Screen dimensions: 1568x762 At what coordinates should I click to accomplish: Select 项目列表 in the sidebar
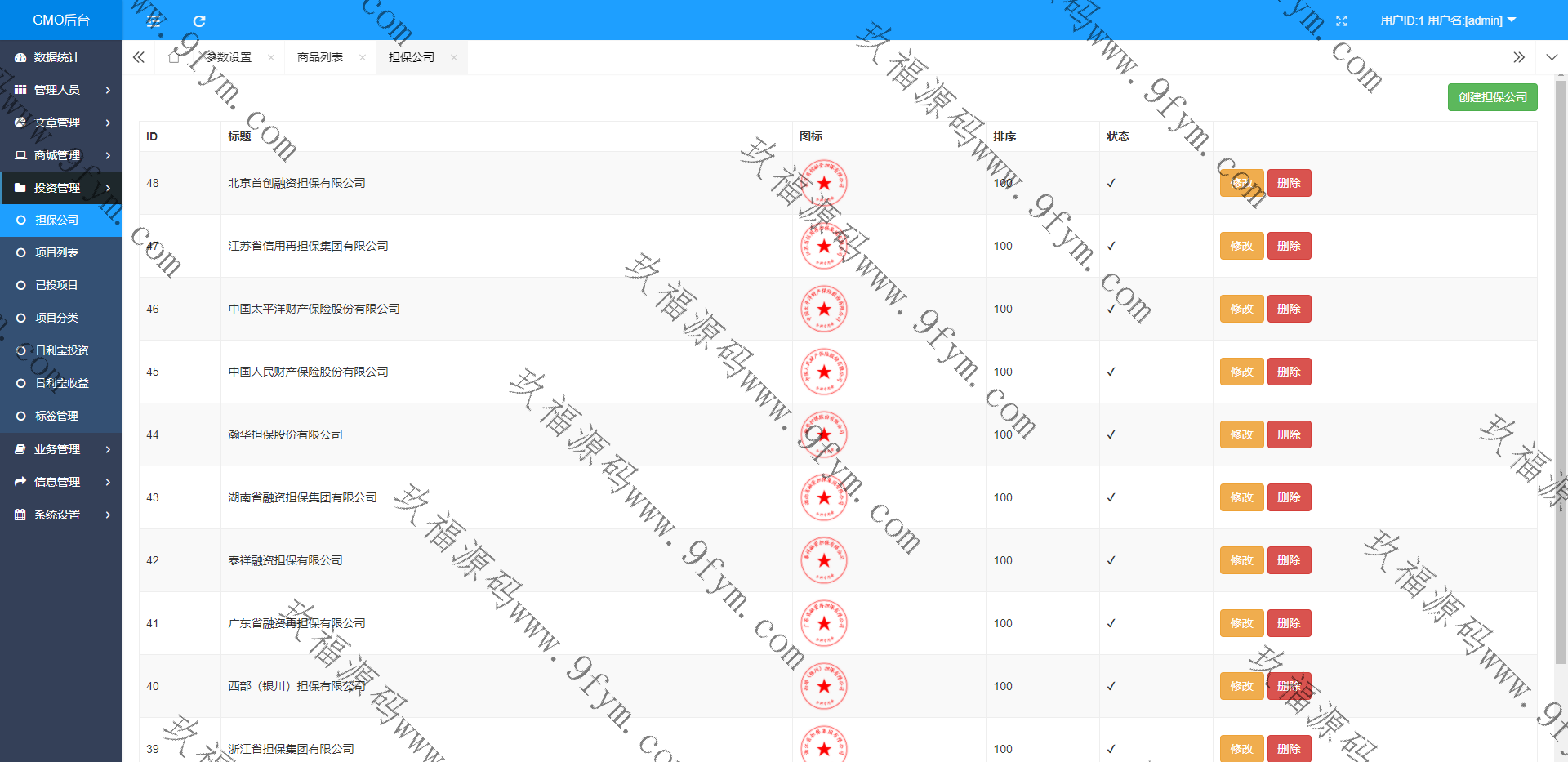tap(56, 252)
